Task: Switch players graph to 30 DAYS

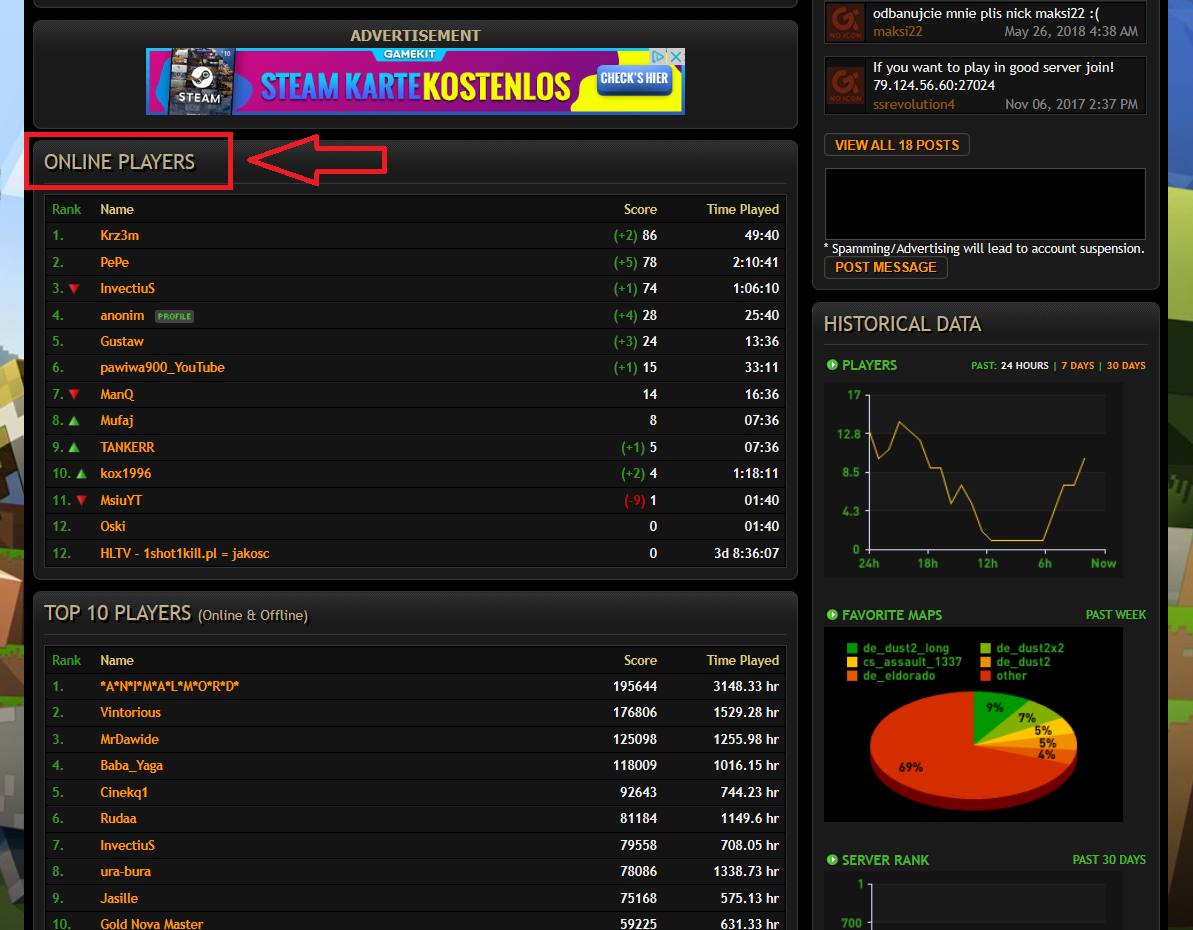Action: pyautogui.click(x=1125, y=366)
